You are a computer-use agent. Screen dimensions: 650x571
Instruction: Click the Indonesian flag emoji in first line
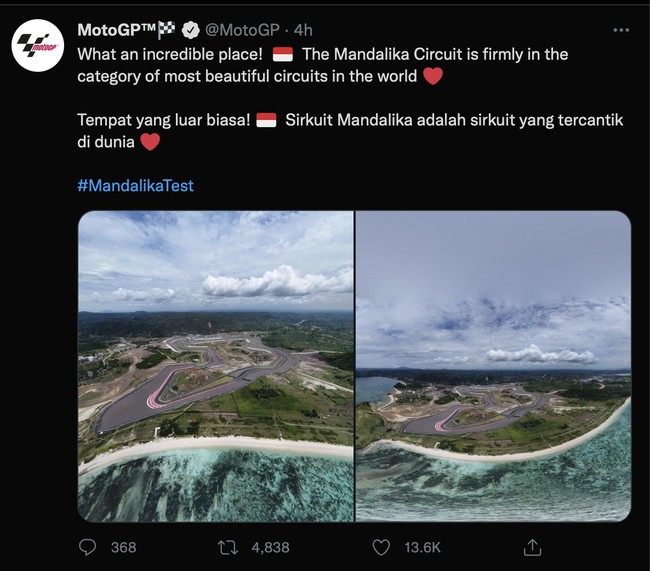[x=282, y=54]
